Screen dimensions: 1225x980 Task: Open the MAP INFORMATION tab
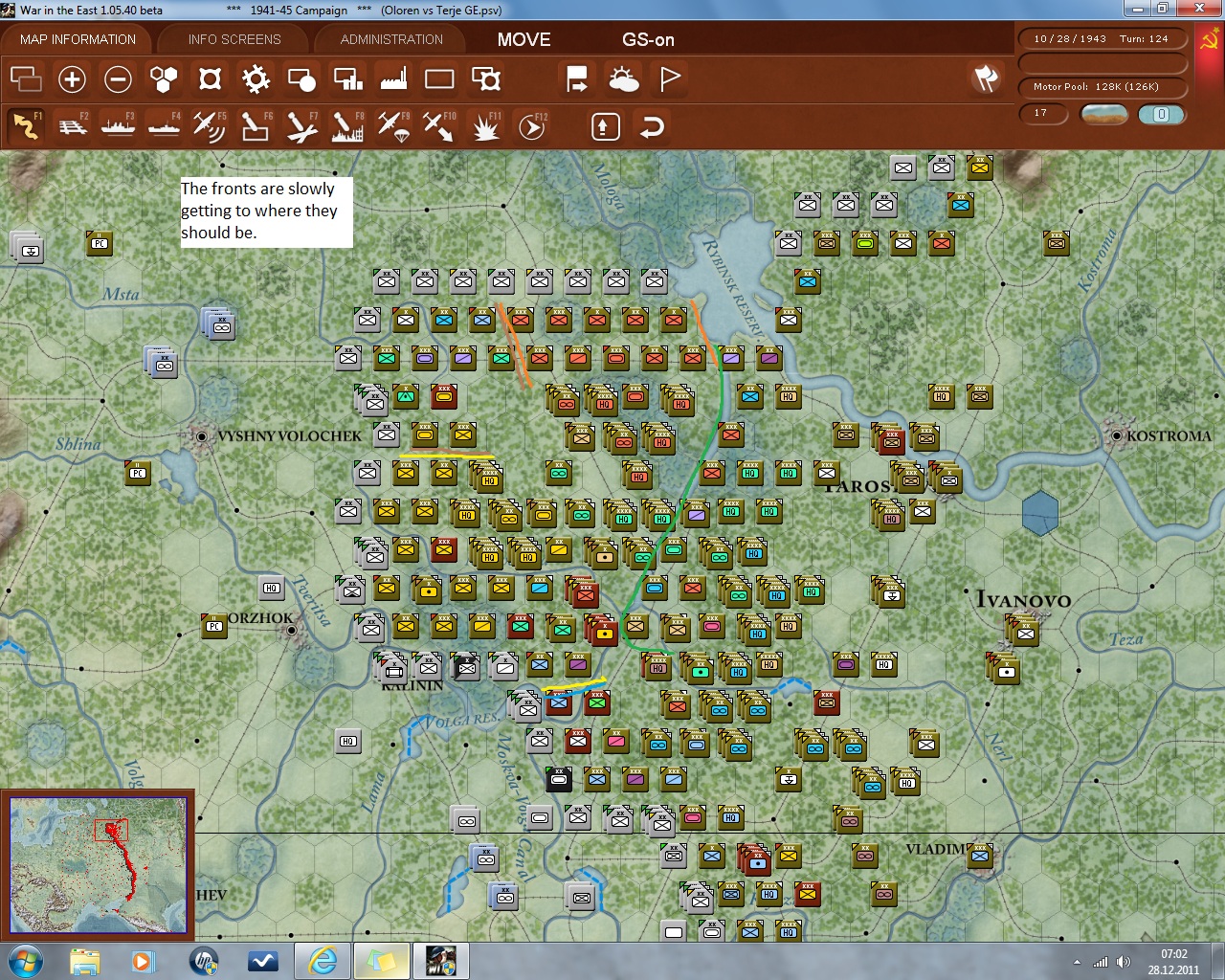pos(78,39)
